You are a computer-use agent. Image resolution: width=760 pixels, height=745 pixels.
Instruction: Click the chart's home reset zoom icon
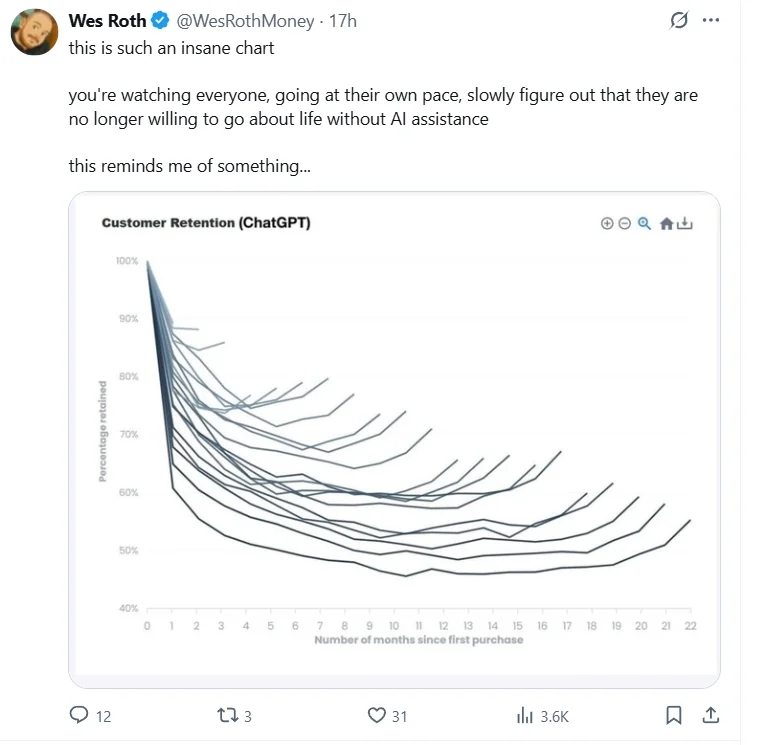(666, 224)
